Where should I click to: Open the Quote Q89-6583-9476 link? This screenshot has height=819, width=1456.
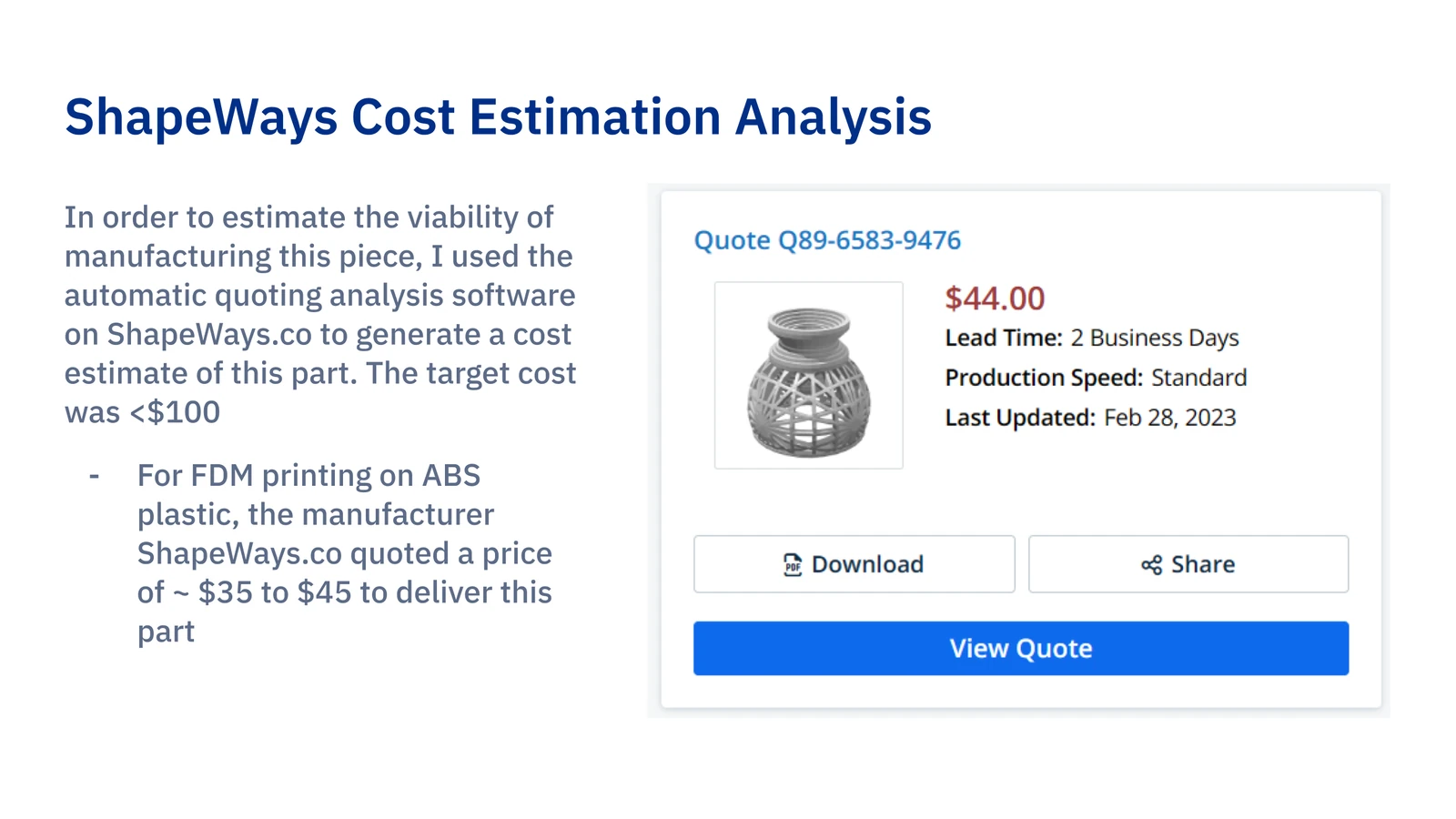(x=827, y=240)
